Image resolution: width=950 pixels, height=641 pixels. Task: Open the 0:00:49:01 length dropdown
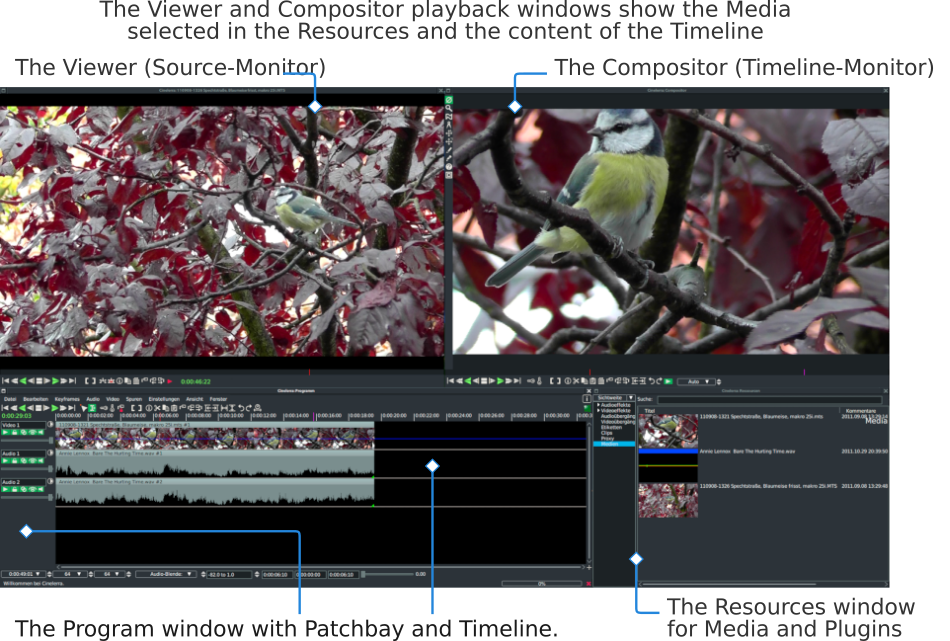22,574
